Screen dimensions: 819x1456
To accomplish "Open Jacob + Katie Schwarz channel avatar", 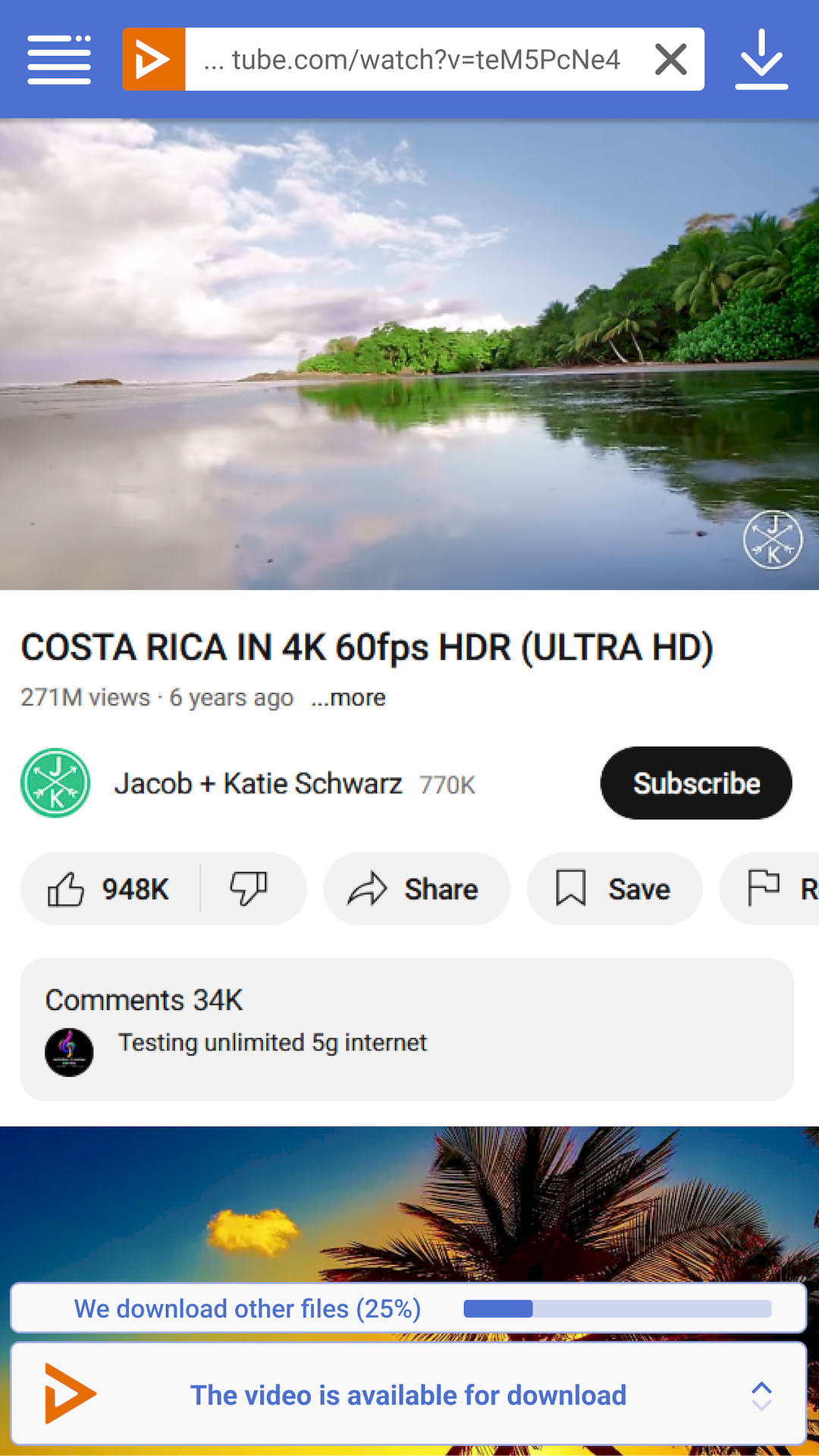I will pos(55,783).
